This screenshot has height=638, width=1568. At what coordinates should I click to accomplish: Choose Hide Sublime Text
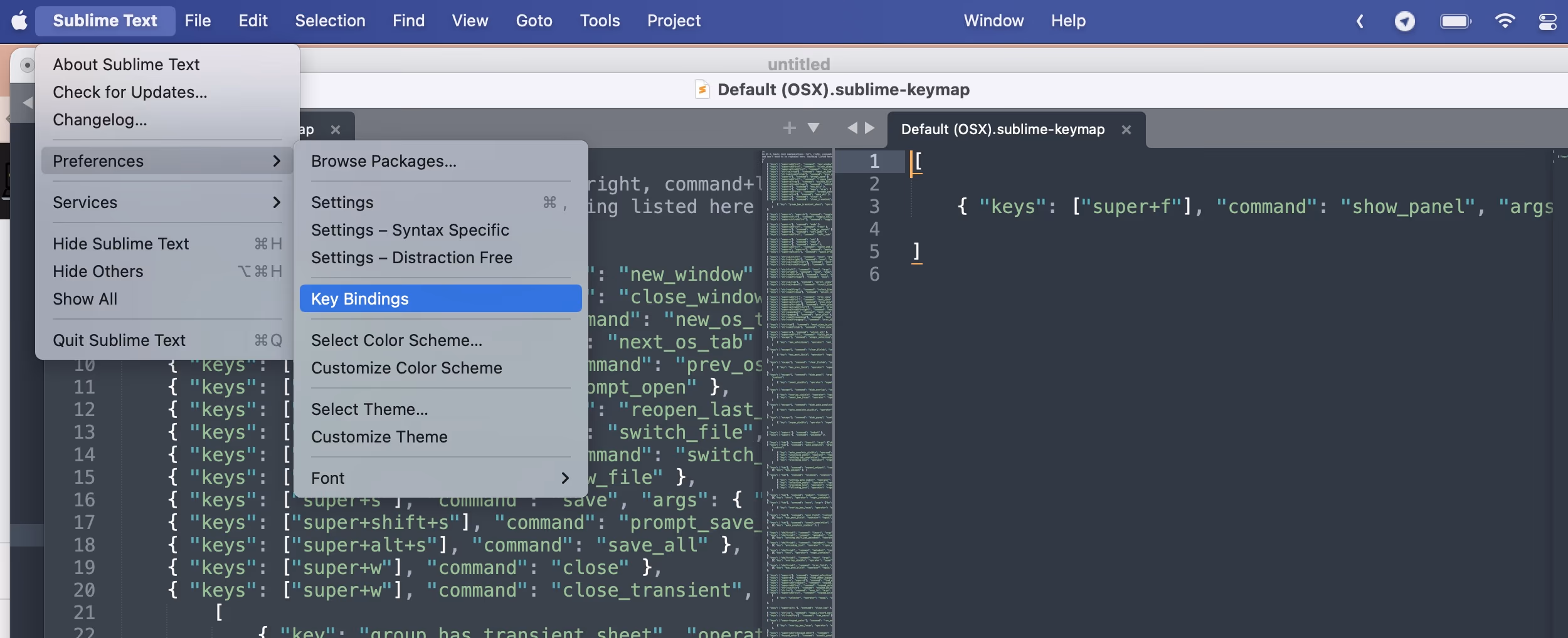[x=167, y=244]
